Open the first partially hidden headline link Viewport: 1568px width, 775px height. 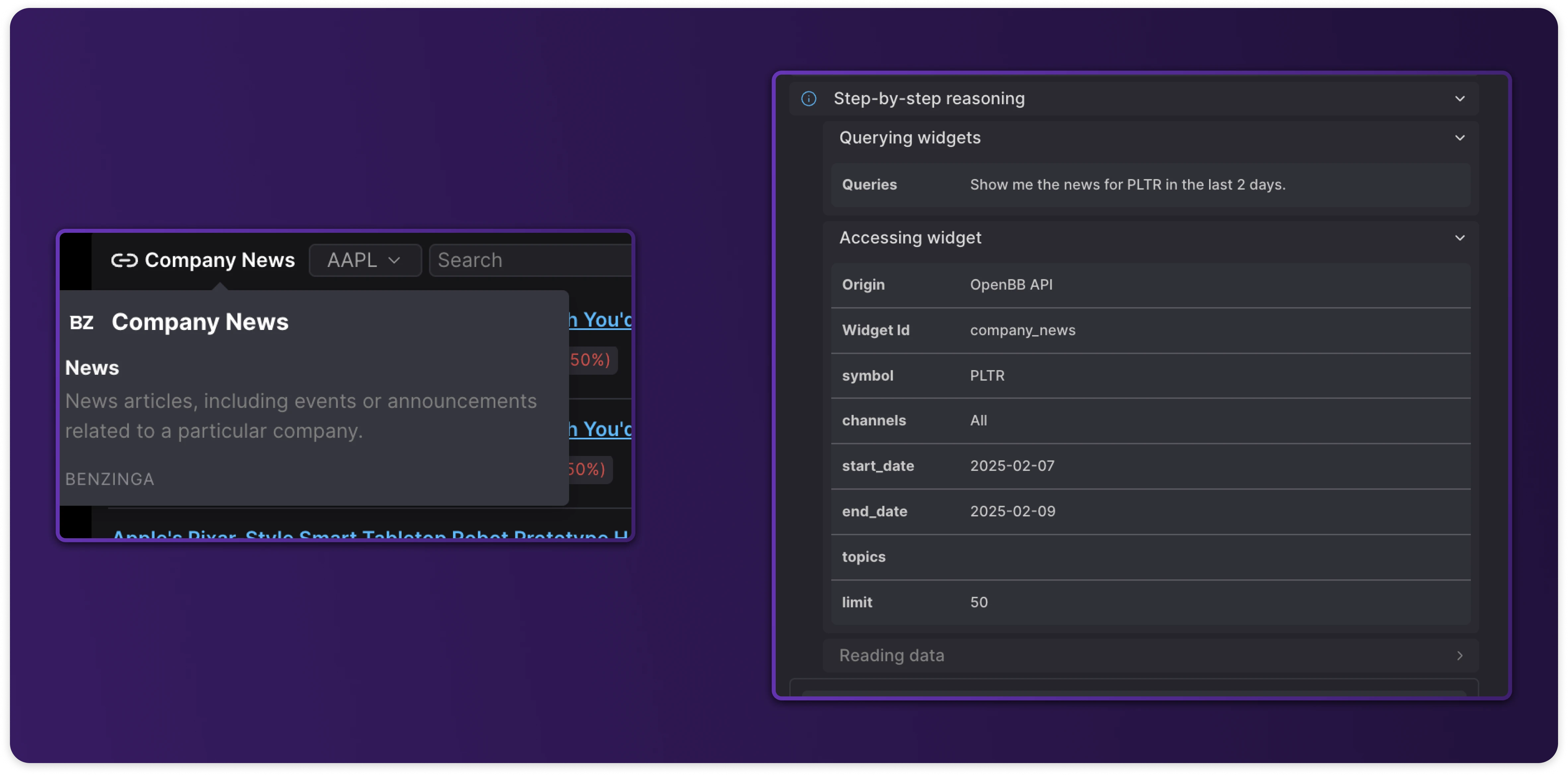pos(600,320)
